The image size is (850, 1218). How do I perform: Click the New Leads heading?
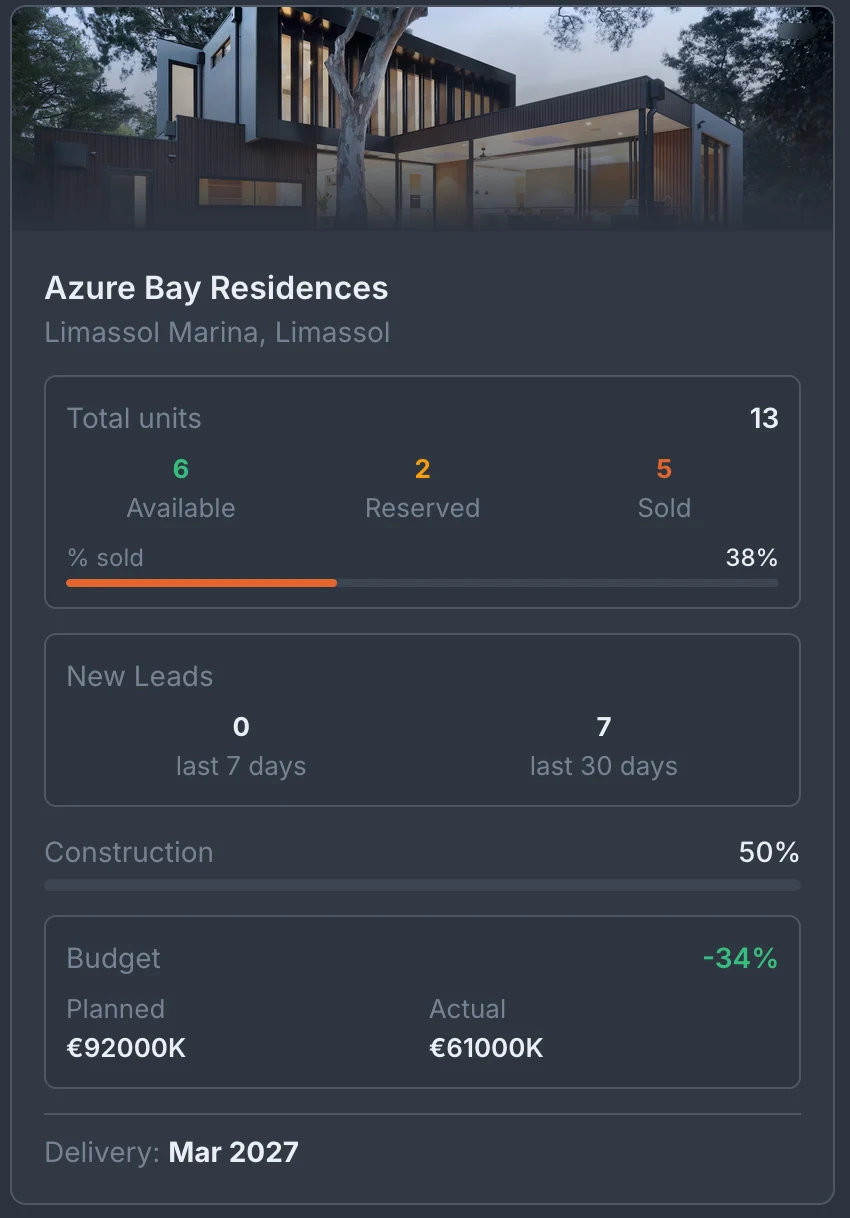click(x=140, y=676)
